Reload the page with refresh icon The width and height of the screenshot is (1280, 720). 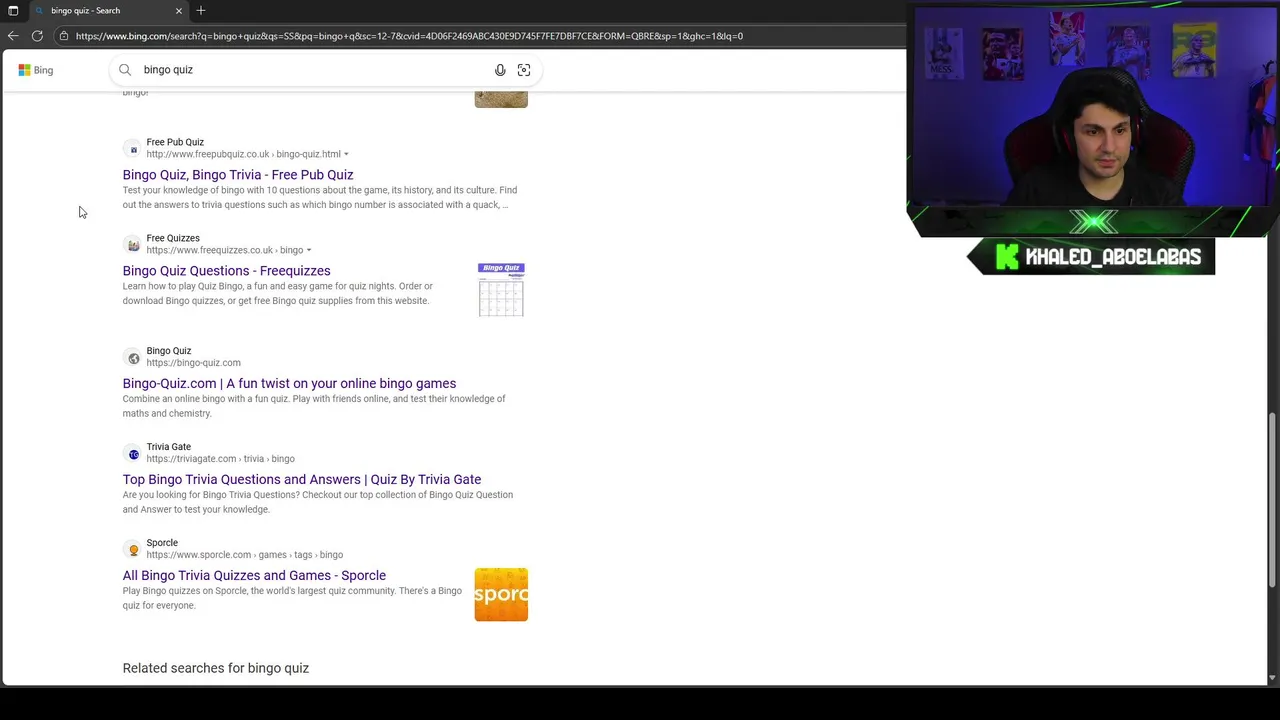(x=37, y=36)
